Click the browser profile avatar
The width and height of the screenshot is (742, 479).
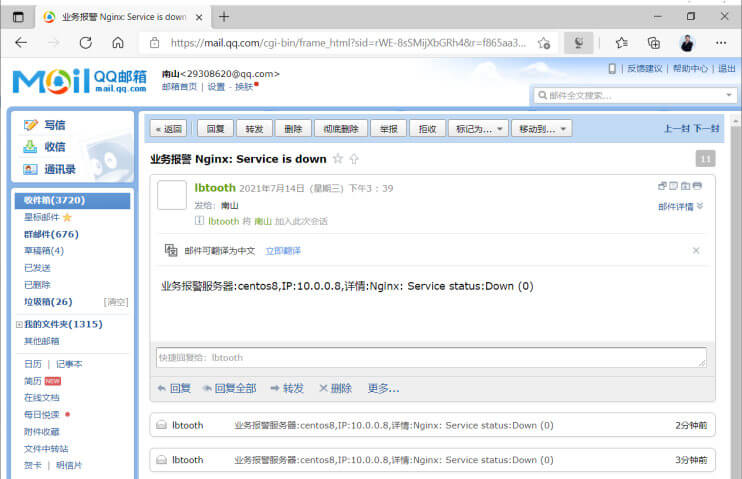(x=687, y=43)
